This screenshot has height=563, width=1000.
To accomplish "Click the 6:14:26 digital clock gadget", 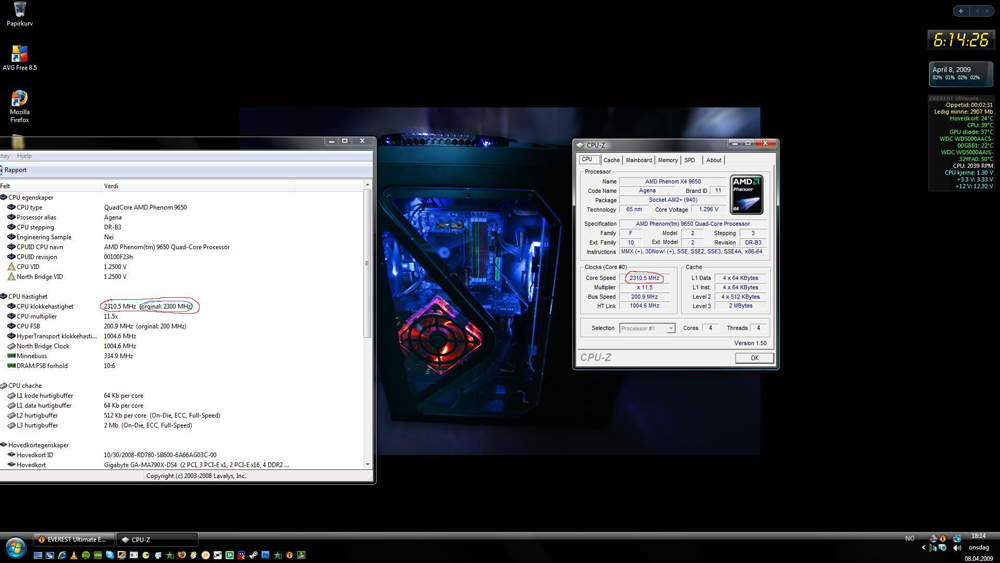I will (x=960, y=40).
